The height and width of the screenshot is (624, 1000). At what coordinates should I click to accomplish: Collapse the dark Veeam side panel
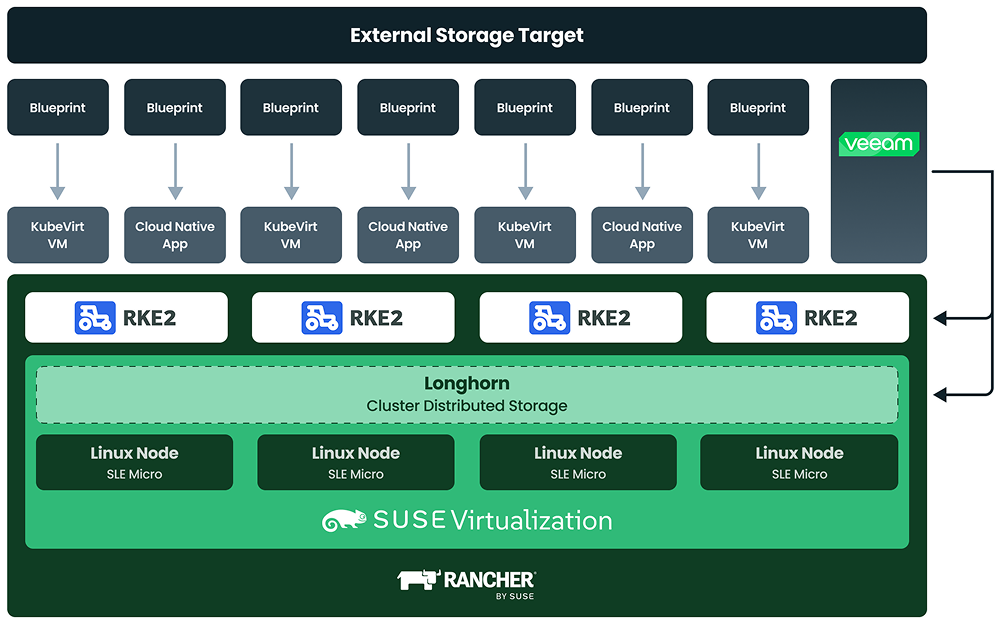[x=878, y=172]
